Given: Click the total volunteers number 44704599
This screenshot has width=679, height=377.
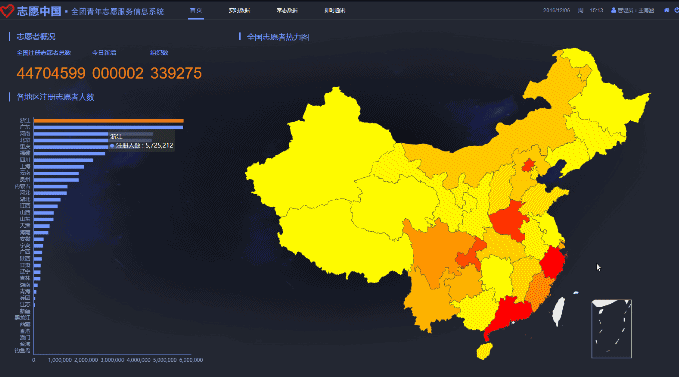Looking at the screenshot, I should [x=51, y=73].
